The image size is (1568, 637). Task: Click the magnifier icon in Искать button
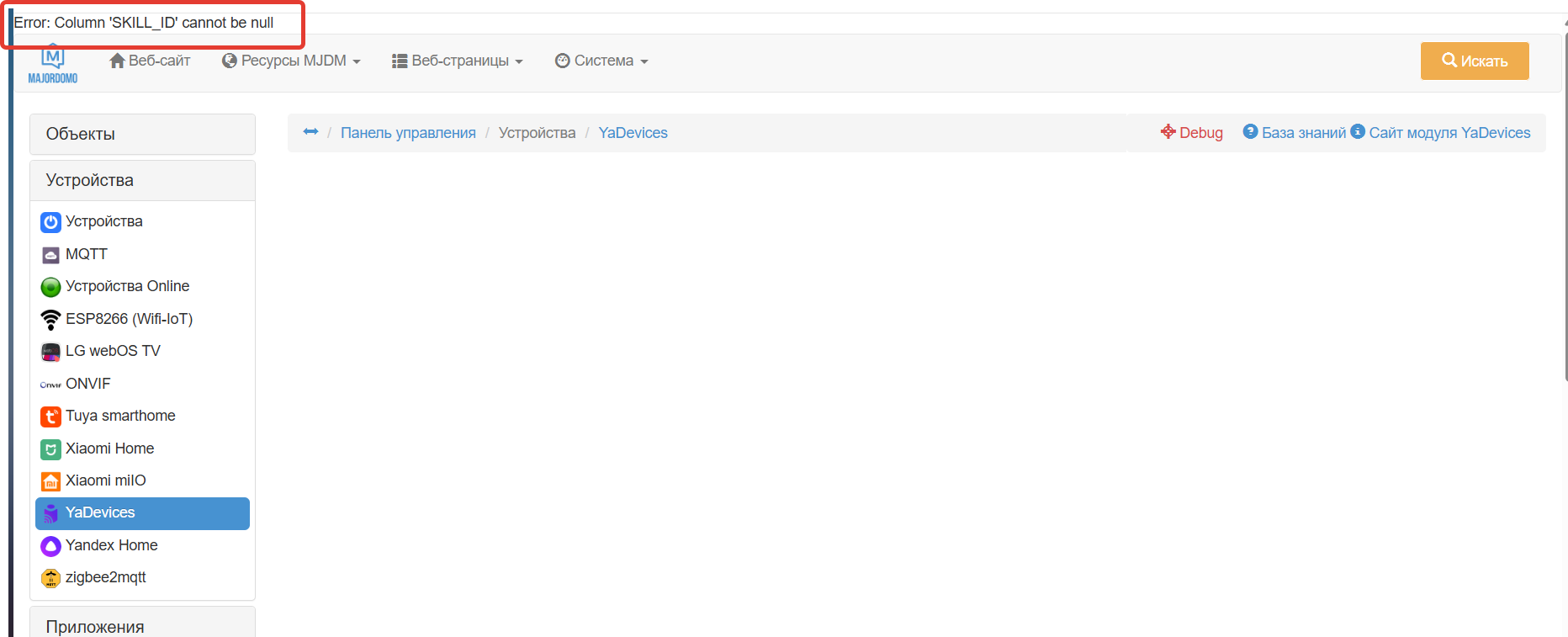point(1449,61)
